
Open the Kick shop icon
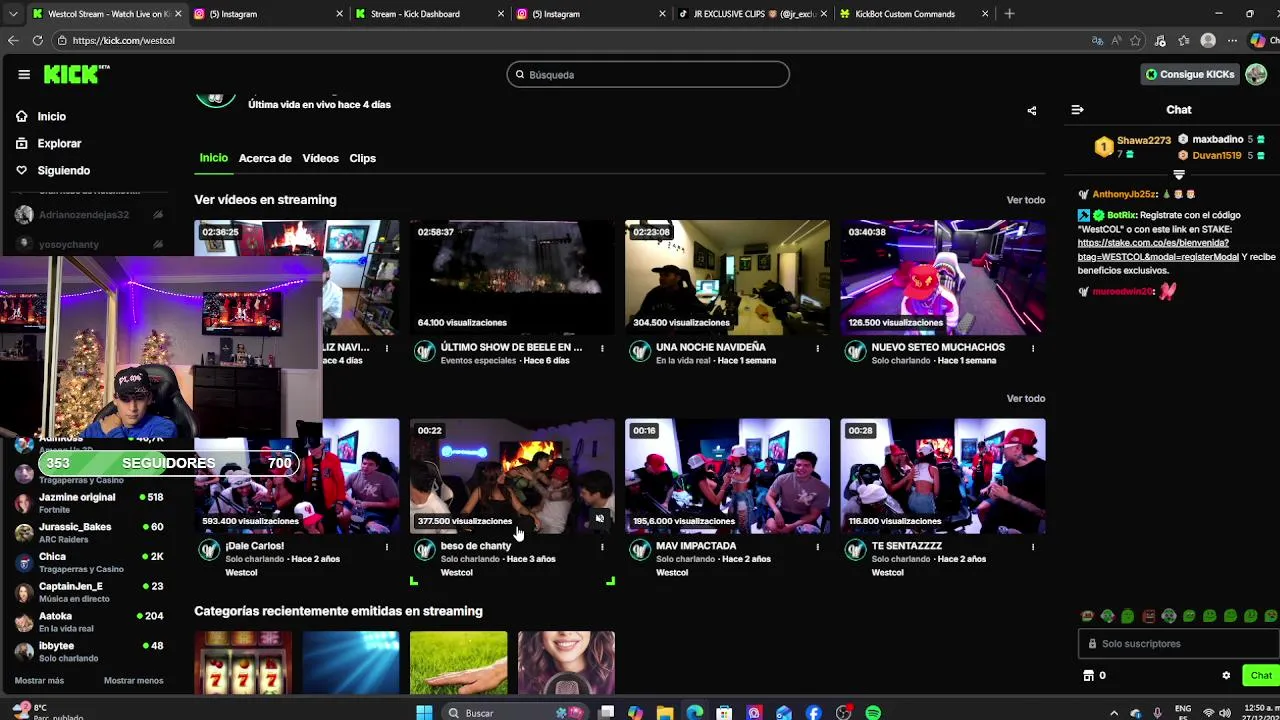click(x=1089, y=676)
